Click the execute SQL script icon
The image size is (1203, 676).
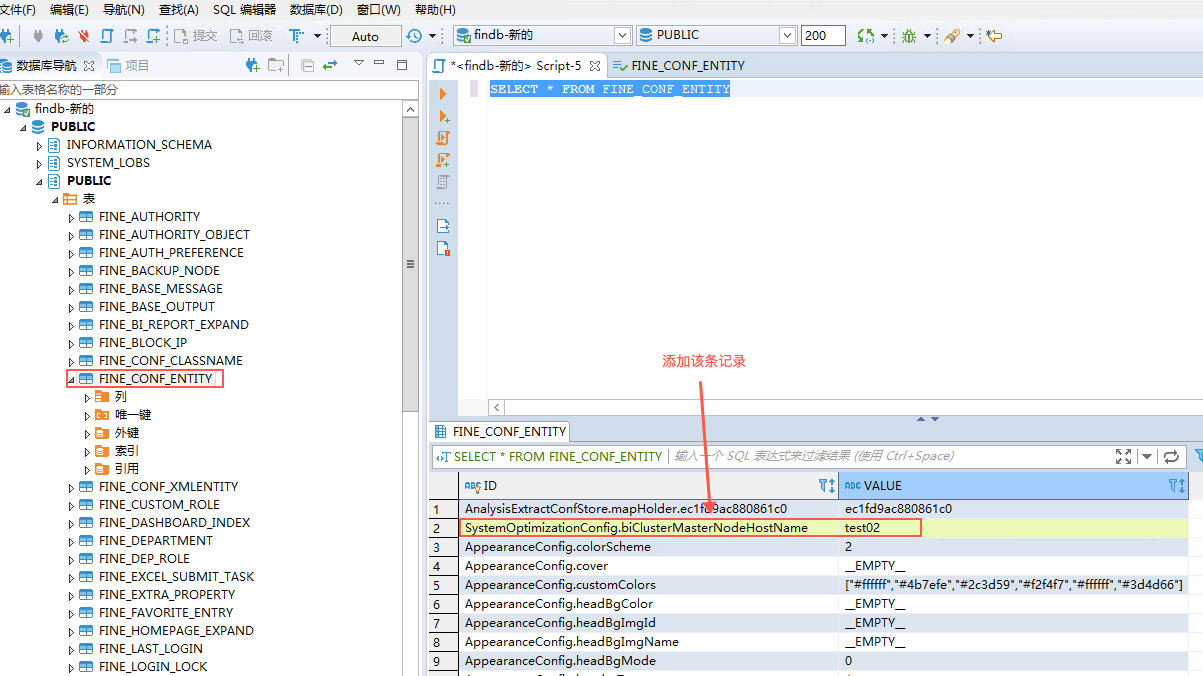coord(443,138)
